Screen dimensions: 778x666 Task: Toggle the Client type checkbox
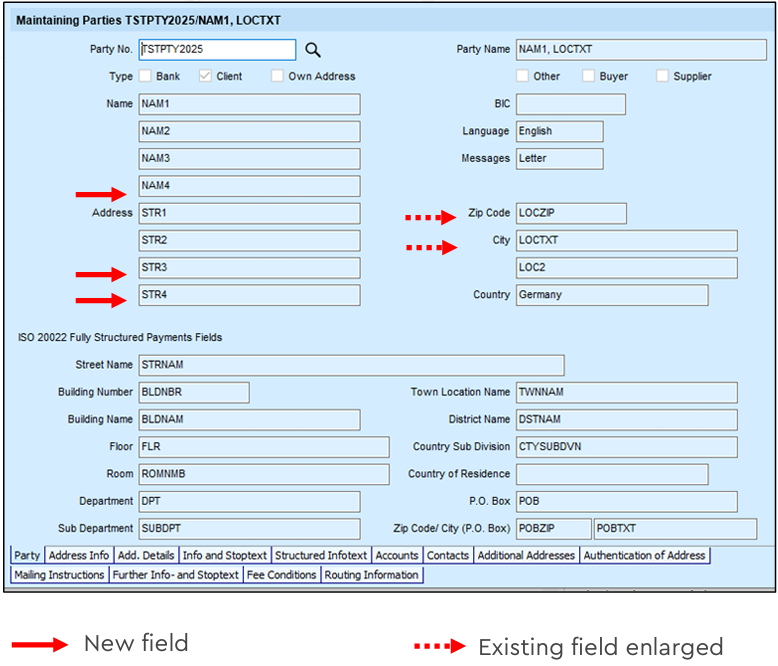tap(205, 75)
